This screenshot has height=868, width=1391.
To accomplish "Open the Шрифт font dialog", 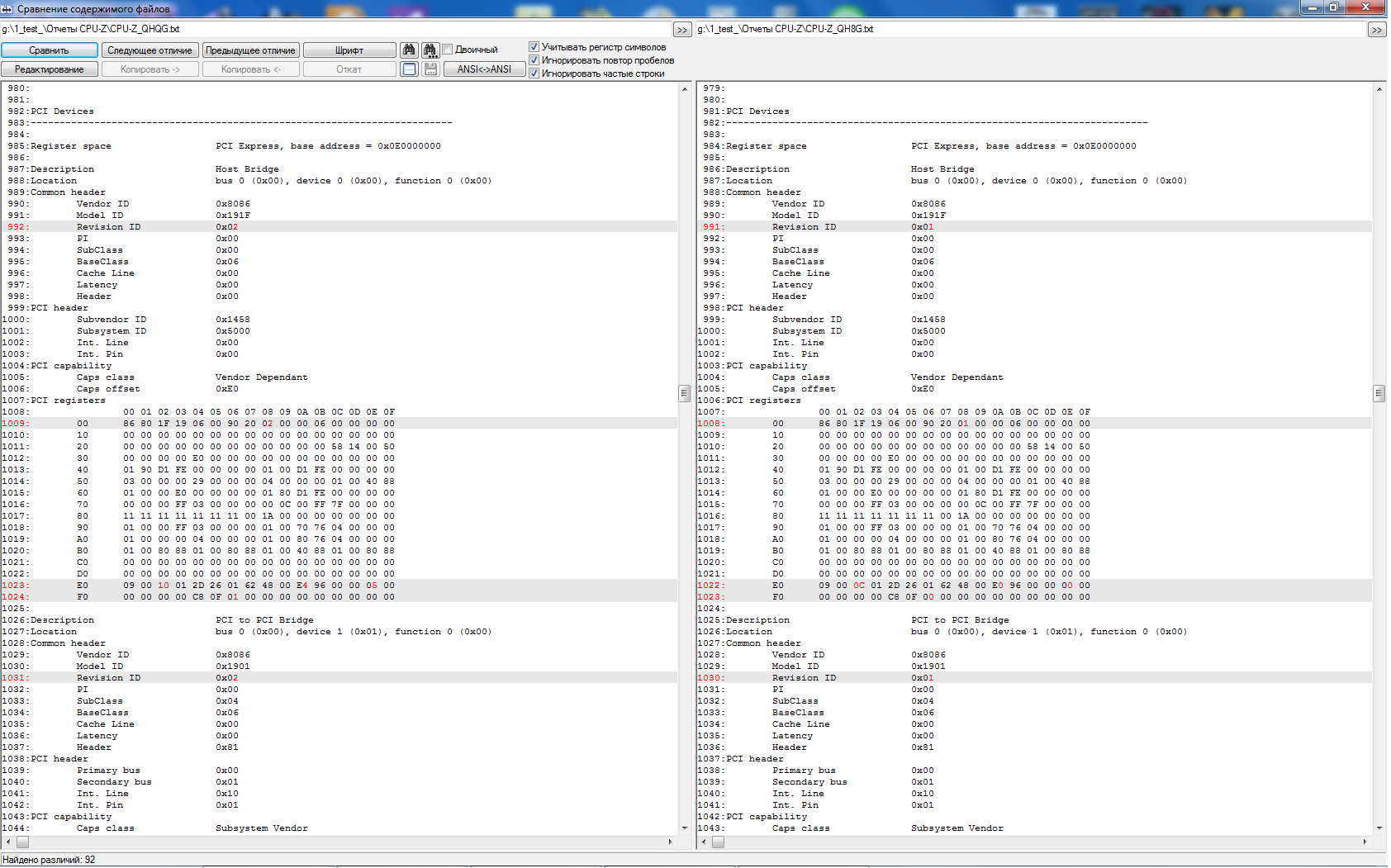I will coord(349,50).
